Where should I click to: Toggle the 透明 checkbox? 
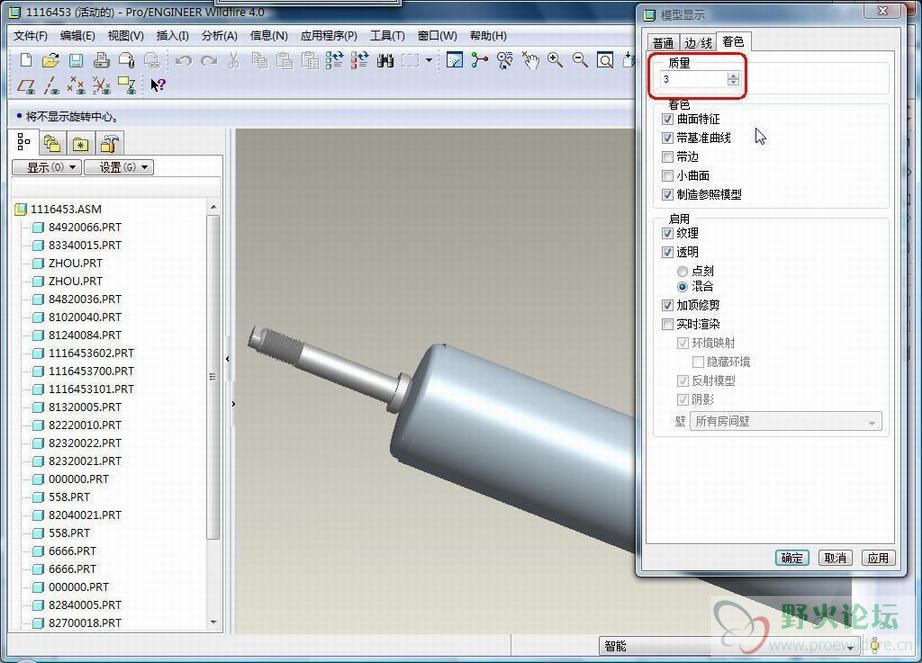667,252
